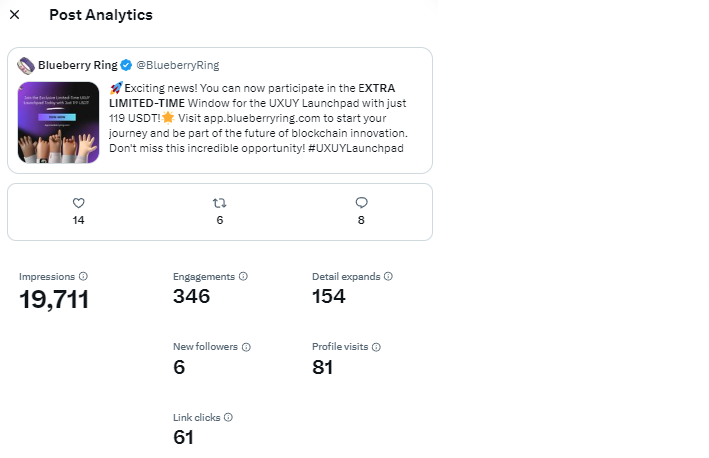Open info icon next to Detail expands
Image resolution: width=709 pixels, height=458 pixels.
388,276
